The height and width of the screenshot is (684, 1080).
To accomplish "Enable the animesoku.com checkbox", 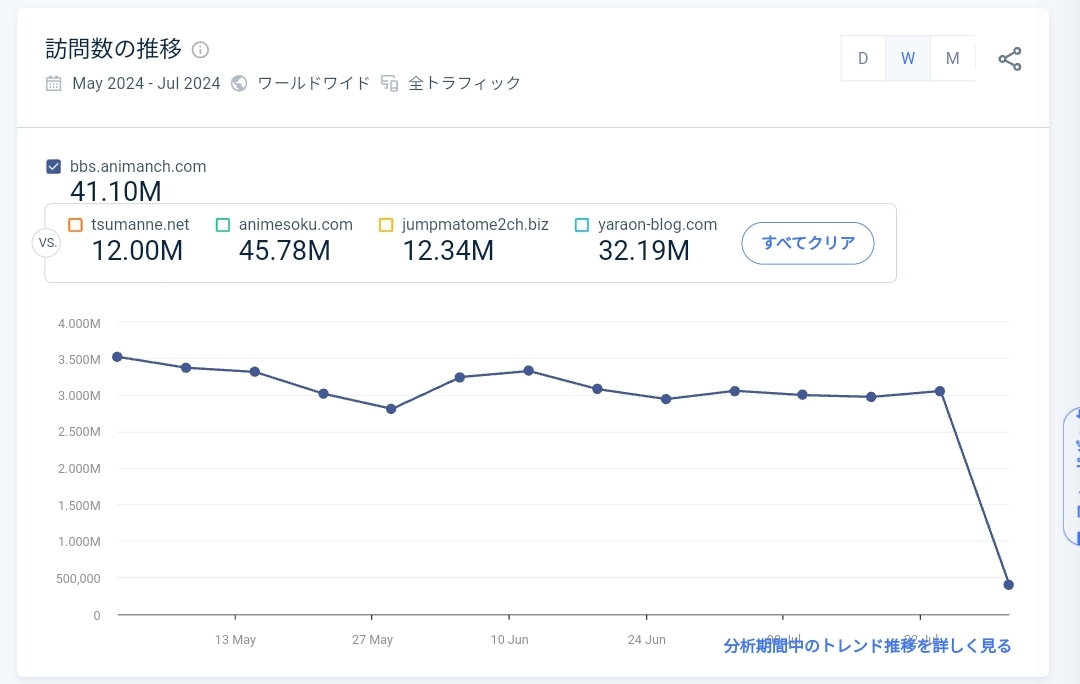I will point(223,225).
